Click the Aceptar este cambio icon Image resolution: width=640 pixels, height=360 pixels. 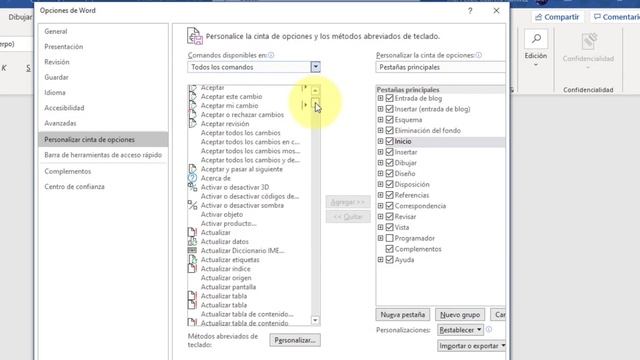[192, 96]
